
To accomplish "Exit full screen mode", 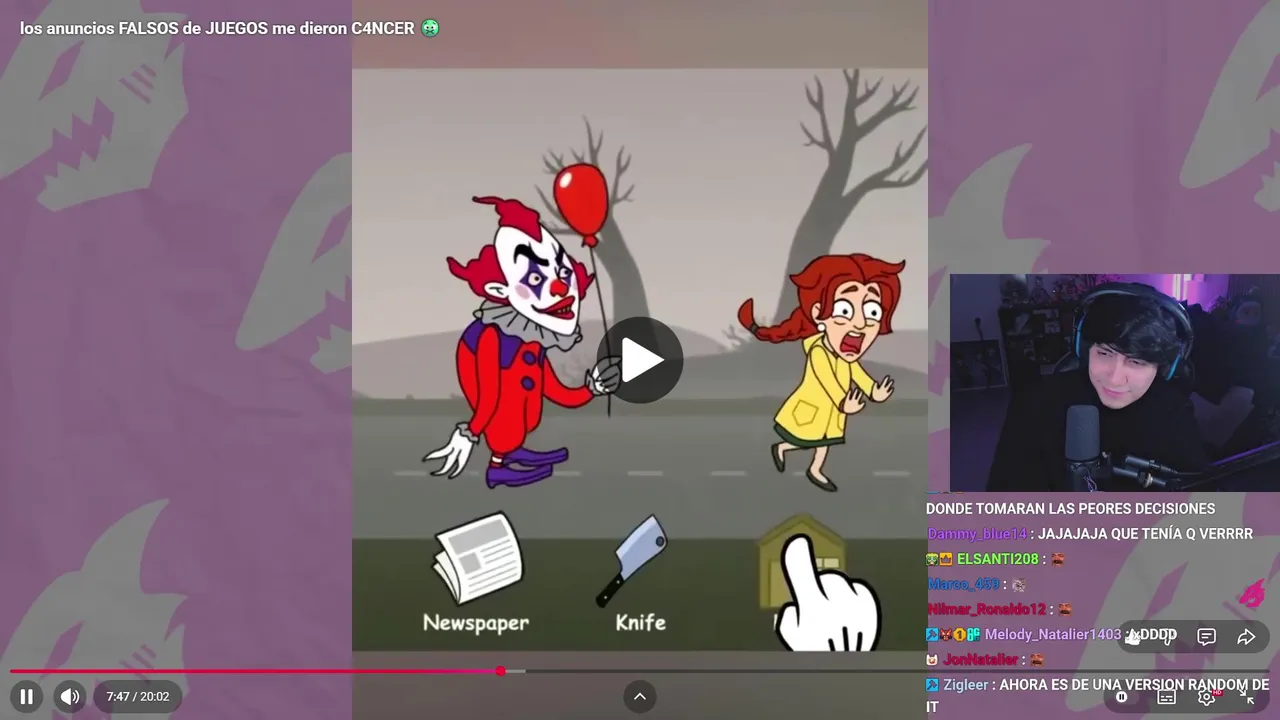I will (x=1248, y=697).
